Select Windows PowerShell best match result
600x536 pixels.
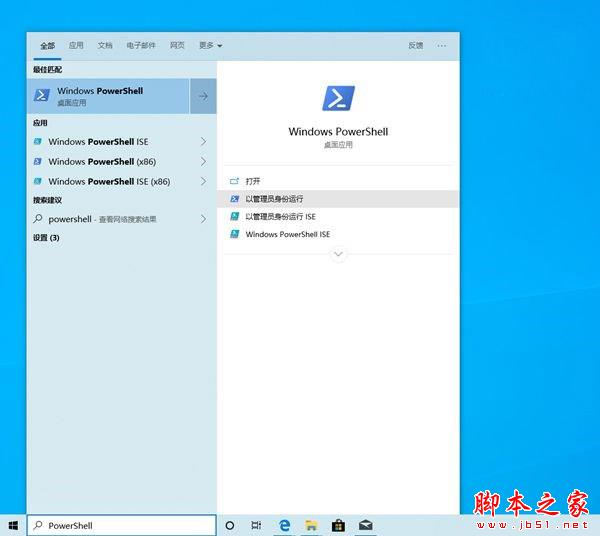(108, 96)
